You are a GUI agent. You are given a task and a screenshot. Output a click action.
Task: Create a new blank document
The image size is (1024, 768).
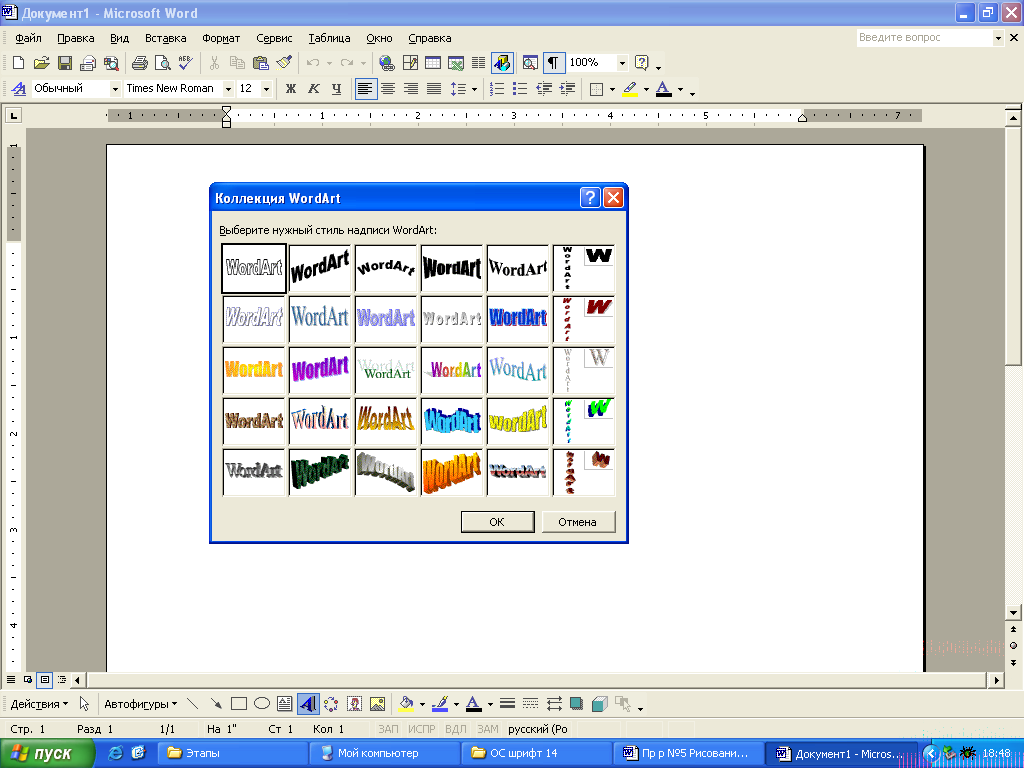18,63
